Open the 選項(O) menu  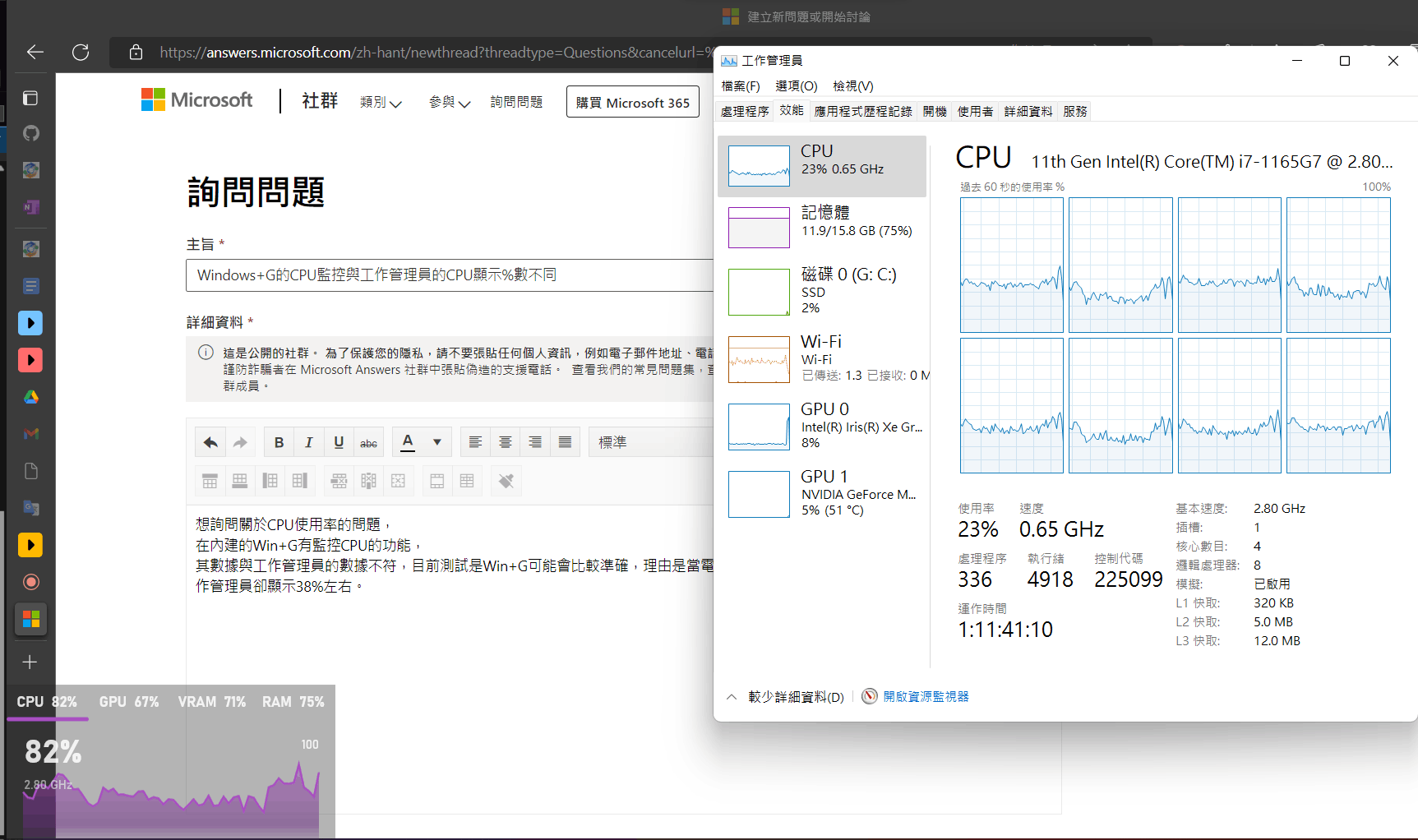[797, 86]
